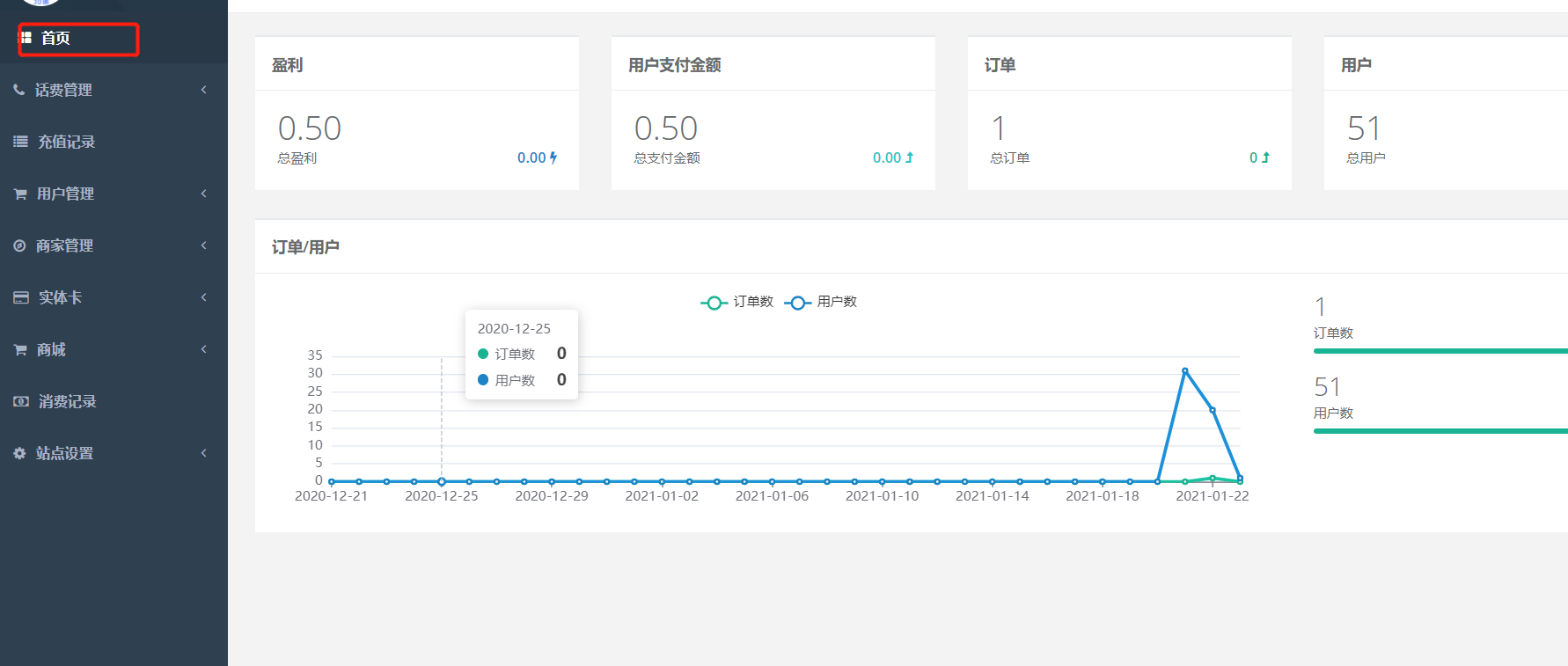
Task: Toggle the 订单数 legend series
Action: [x=736, y=302]
